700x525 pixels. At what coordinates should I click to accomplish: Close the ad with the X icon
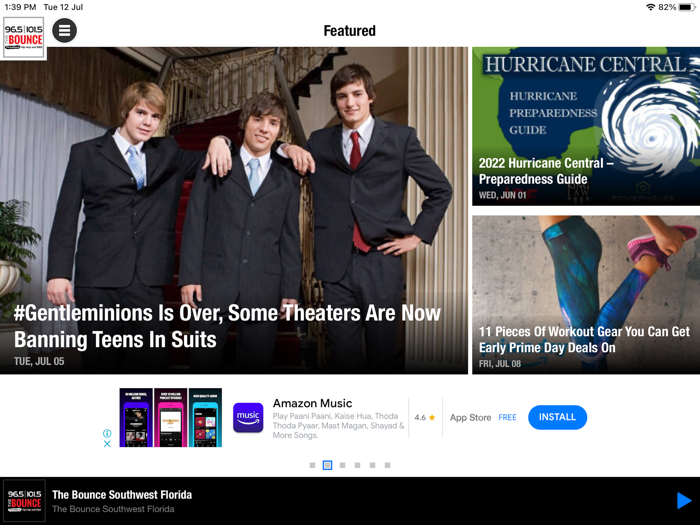point(107,444)
